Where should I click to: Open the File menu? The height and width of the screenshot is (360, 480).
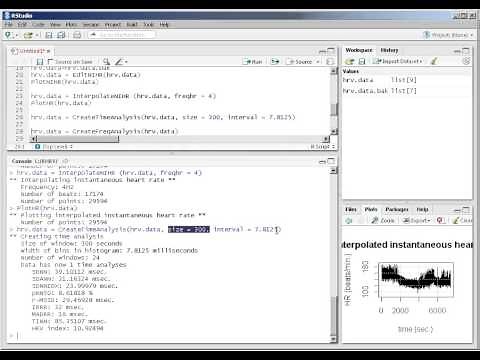[x=8, y=25]
